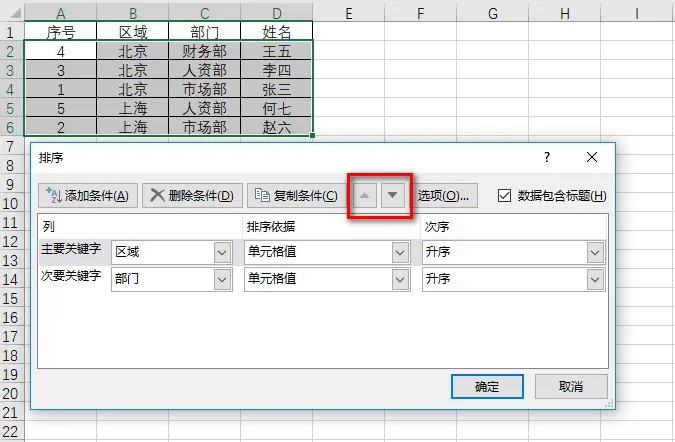
Task: Open primary key order 升序 dropdown
Action: [595, 252]
